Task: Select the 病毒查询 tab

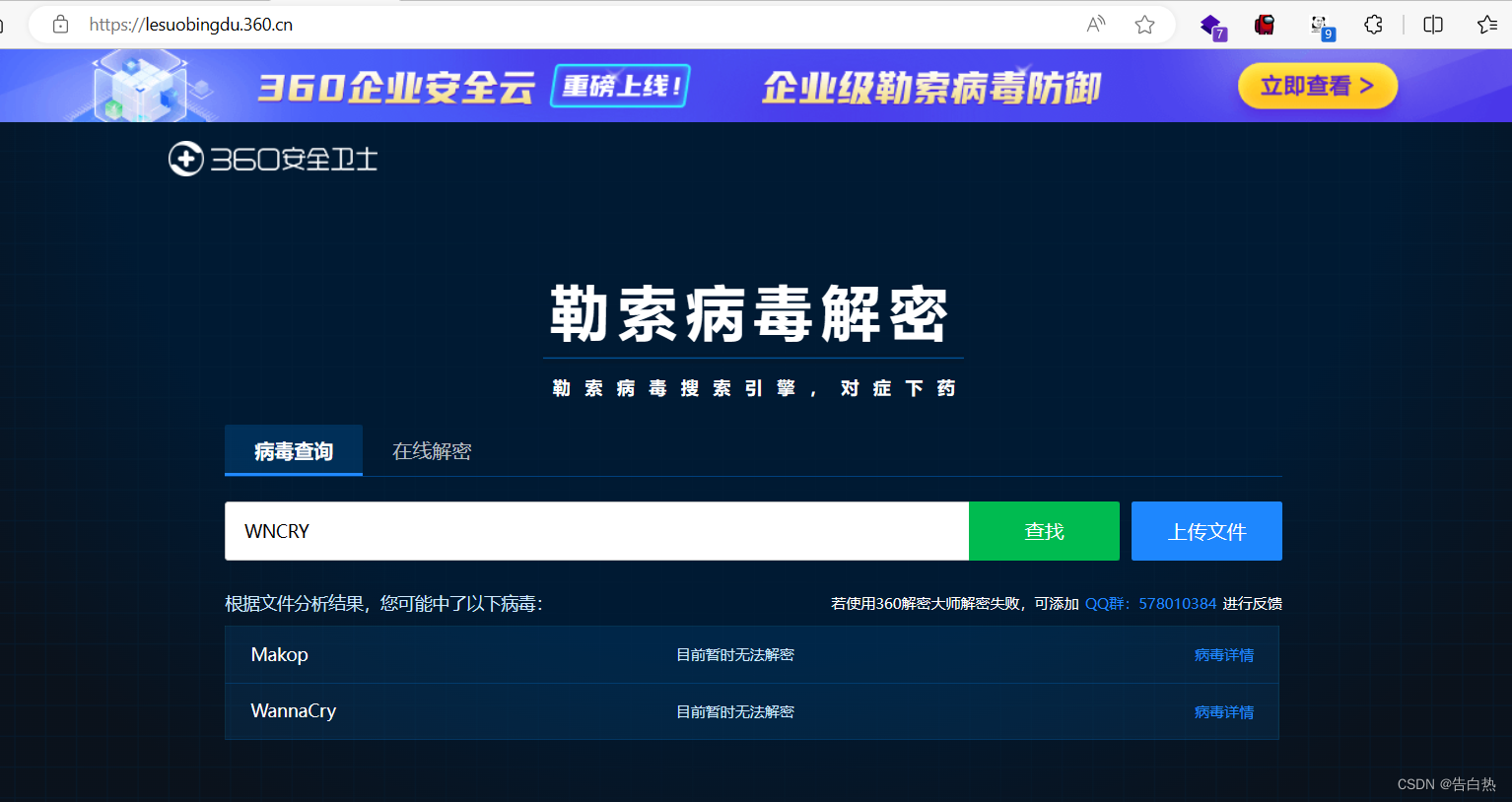Action: coord(294,450)
